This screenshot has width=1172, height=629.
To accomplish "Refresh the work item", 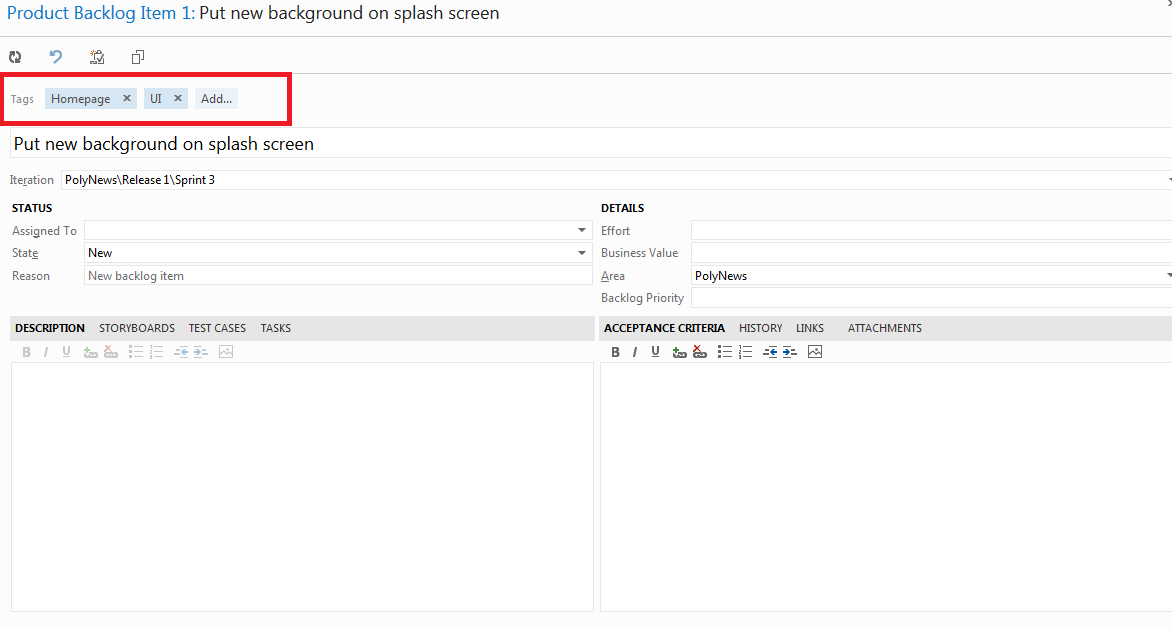I will (15, 57).
